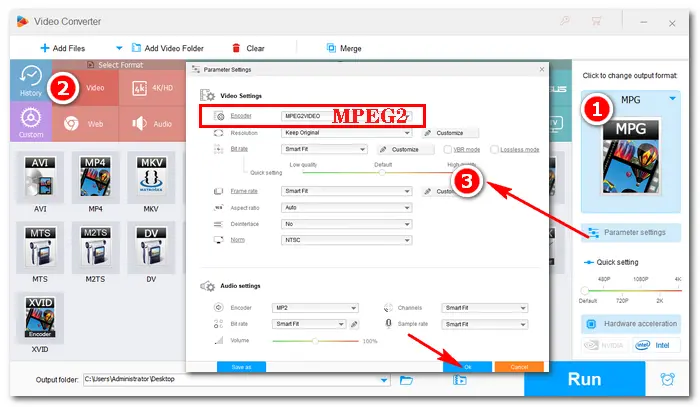The image size is (700, 407).
Task: Click Add Video Folder button
Action: click(168, 48)
